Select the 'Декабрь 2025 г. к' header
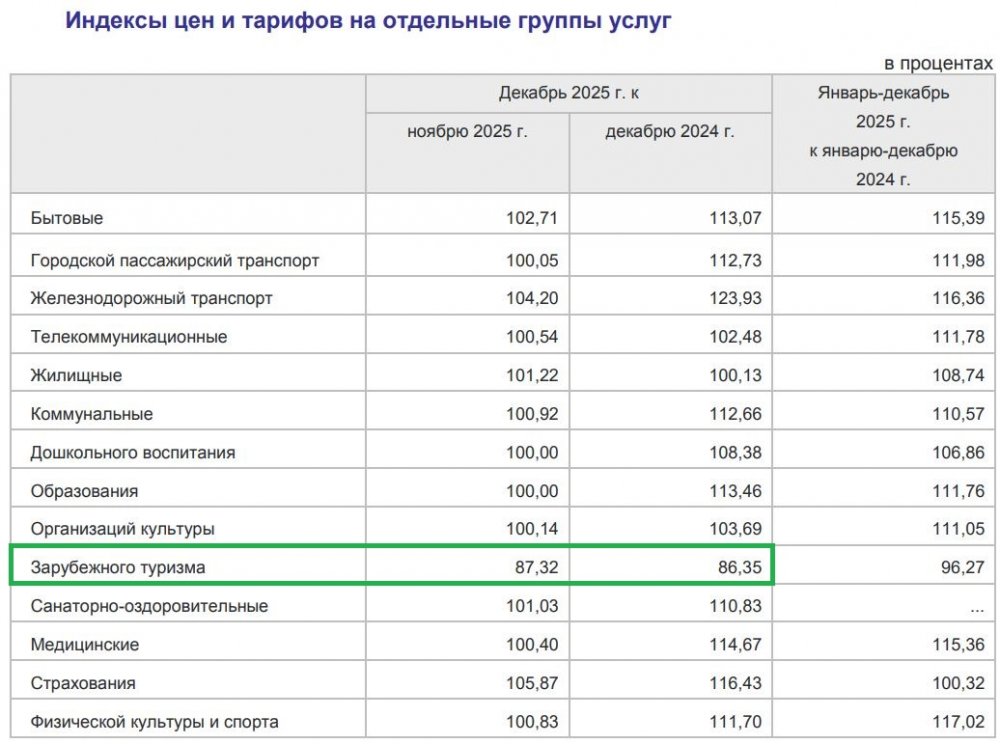This screenshot has width=1000, height=744. pyautogui.click(x=568, y=93)
